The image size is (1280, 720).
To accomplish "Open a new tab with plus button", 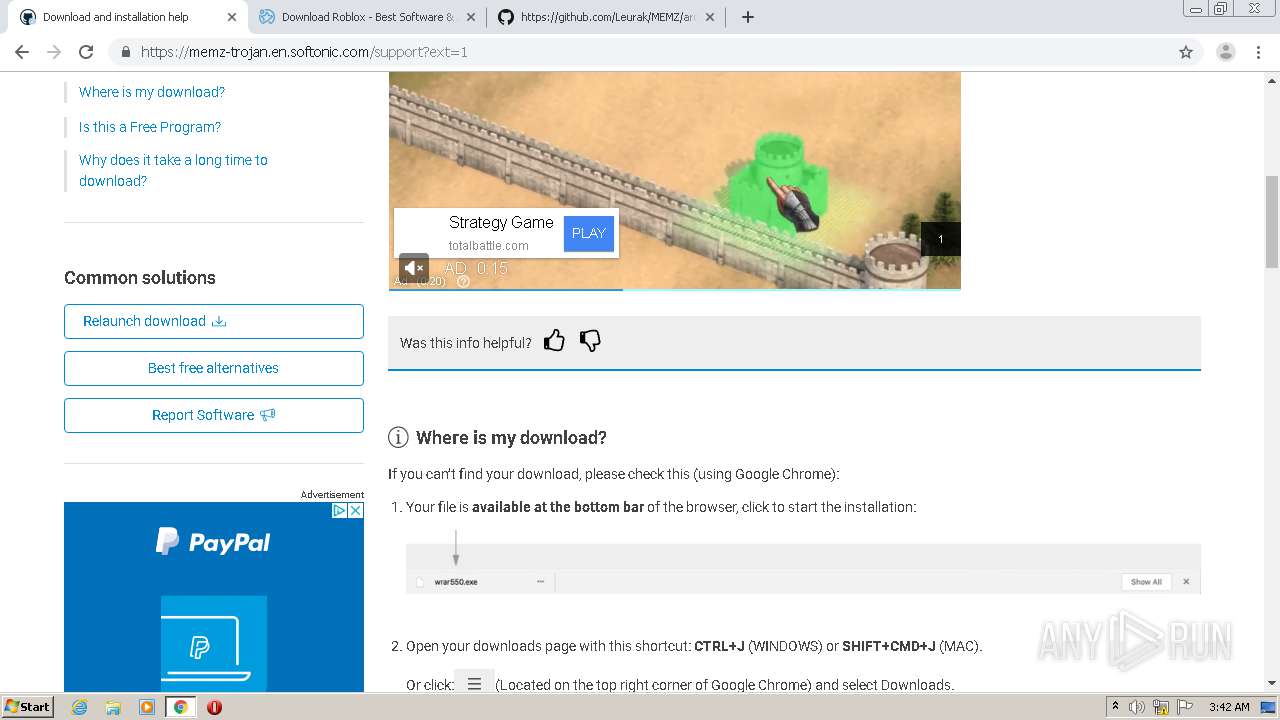I will tap(747, 17).
